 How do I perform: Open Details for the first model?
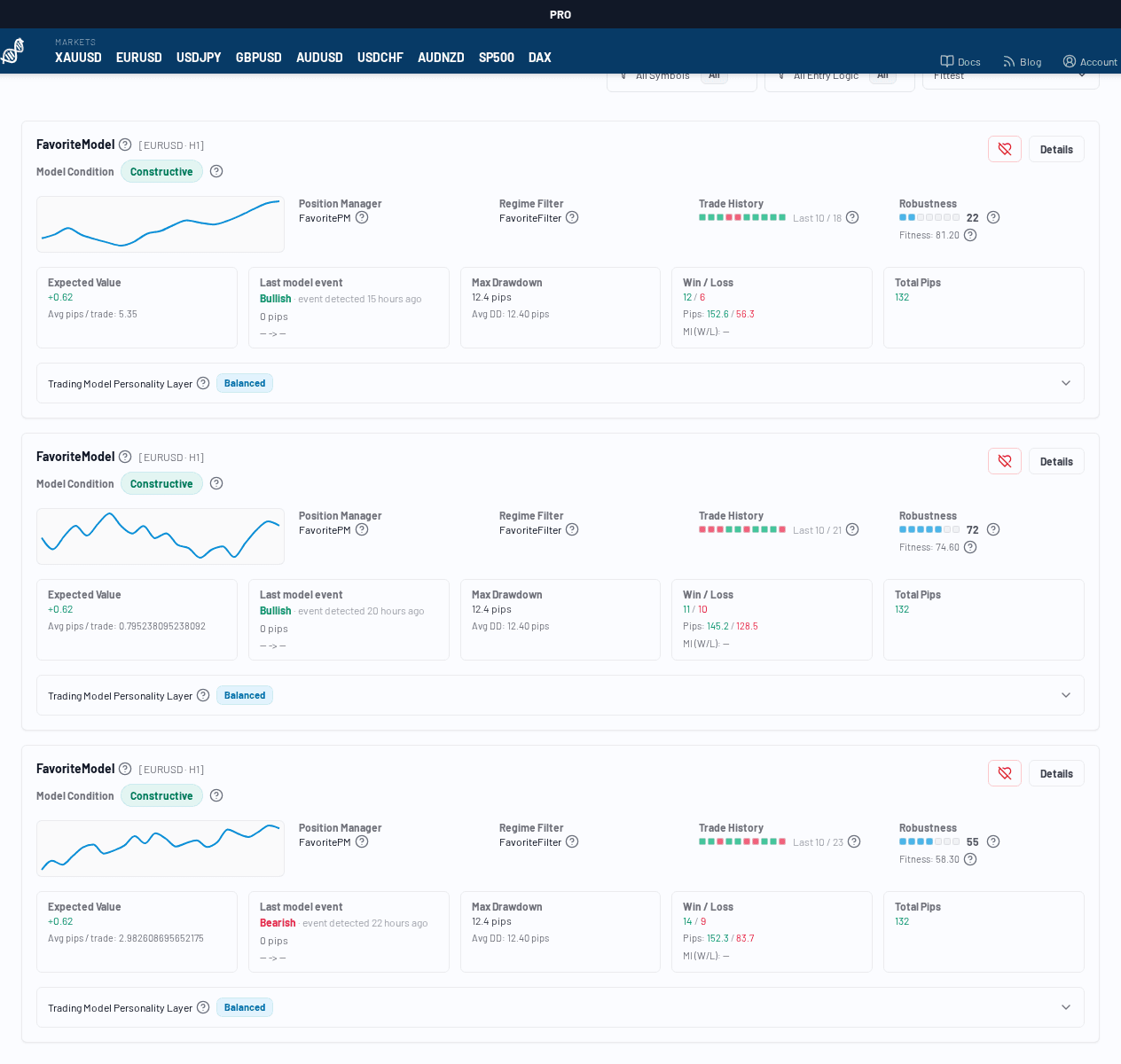[1055, 149]
